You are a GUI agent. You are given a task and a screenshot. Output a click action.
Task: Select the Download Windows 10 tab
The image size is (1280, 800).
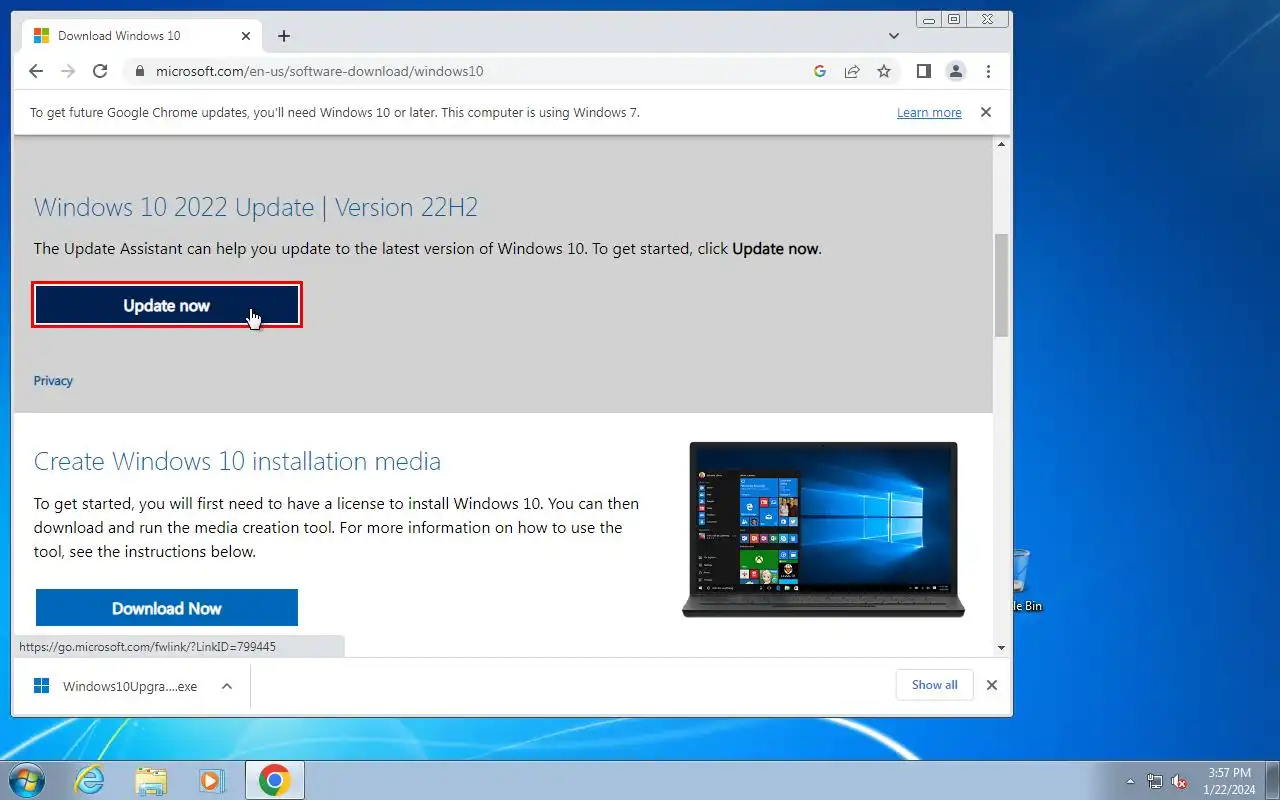[x=141, y=36]
